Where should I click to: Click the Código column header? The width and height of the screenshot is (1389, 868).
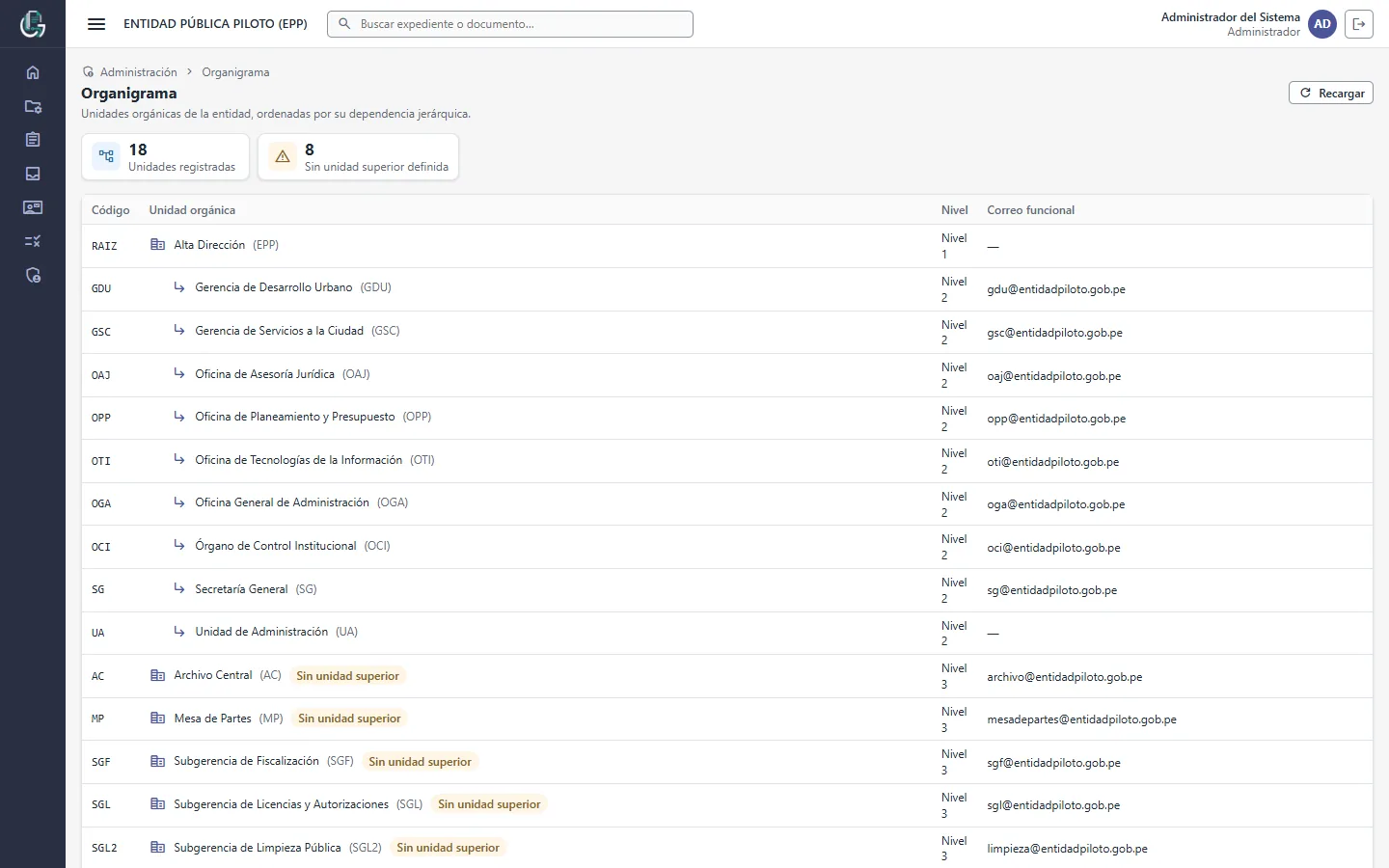[x=110, y=210]
